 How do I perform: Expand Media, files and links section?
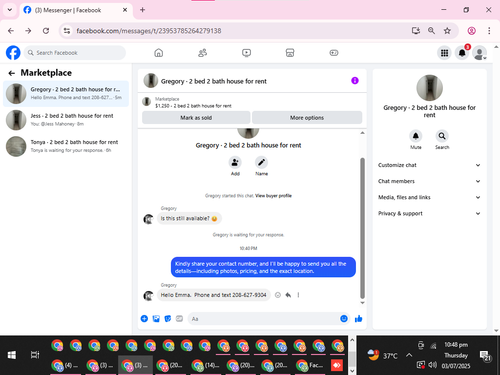click(x=429, y=197)
